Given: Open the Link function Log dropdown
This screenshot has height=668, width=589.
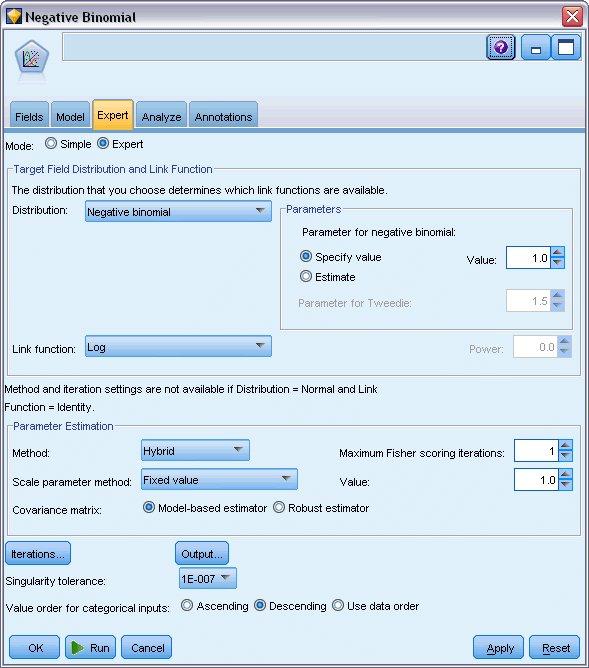Looking at the screenshot, I should point(178,346).
